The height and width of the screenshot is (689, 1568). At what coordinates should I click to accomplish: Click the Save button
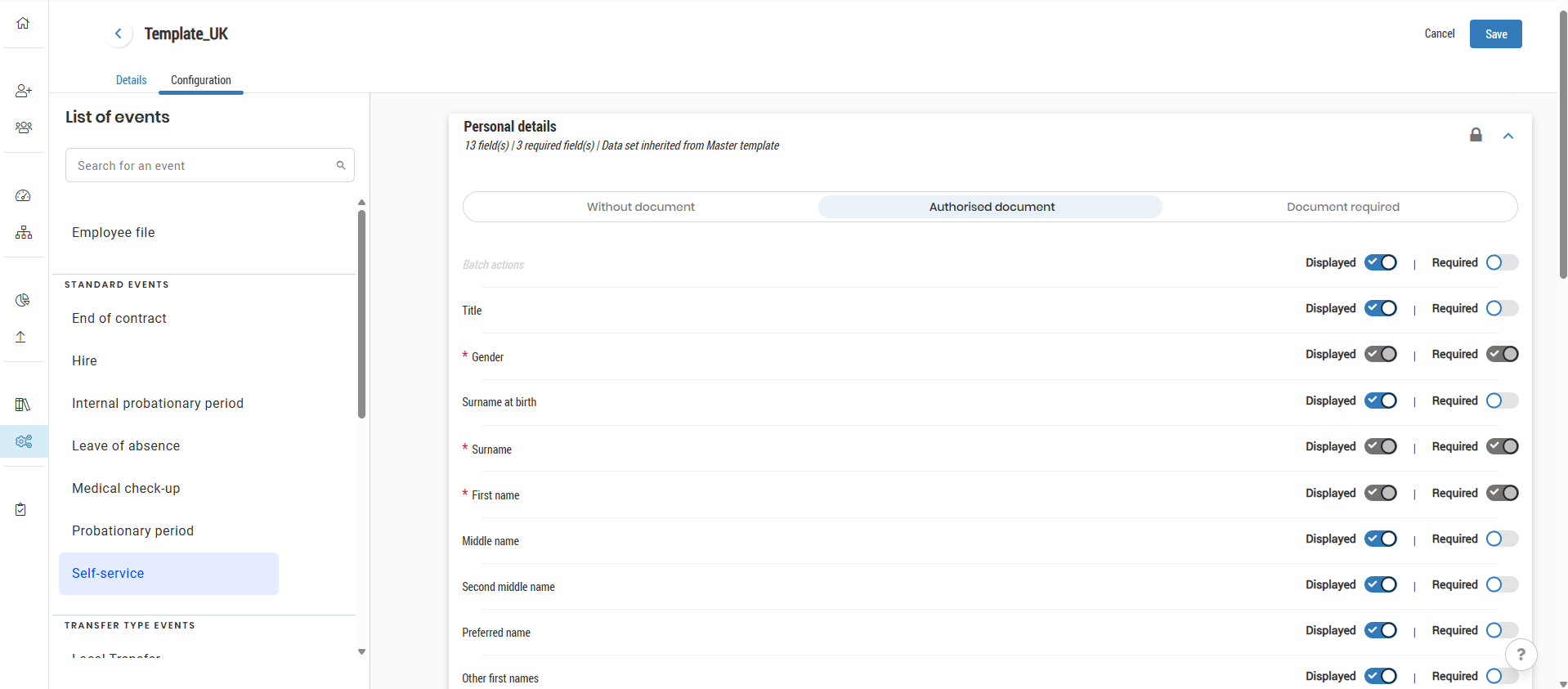tap(1495, 34)
